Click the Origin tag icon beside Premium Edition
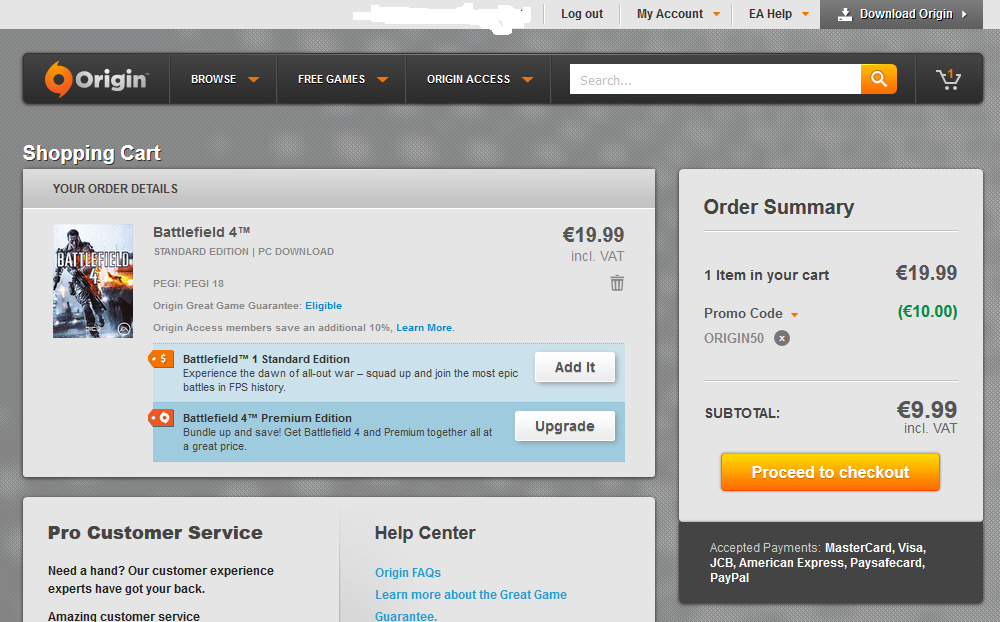 click(x=161, y=418)
